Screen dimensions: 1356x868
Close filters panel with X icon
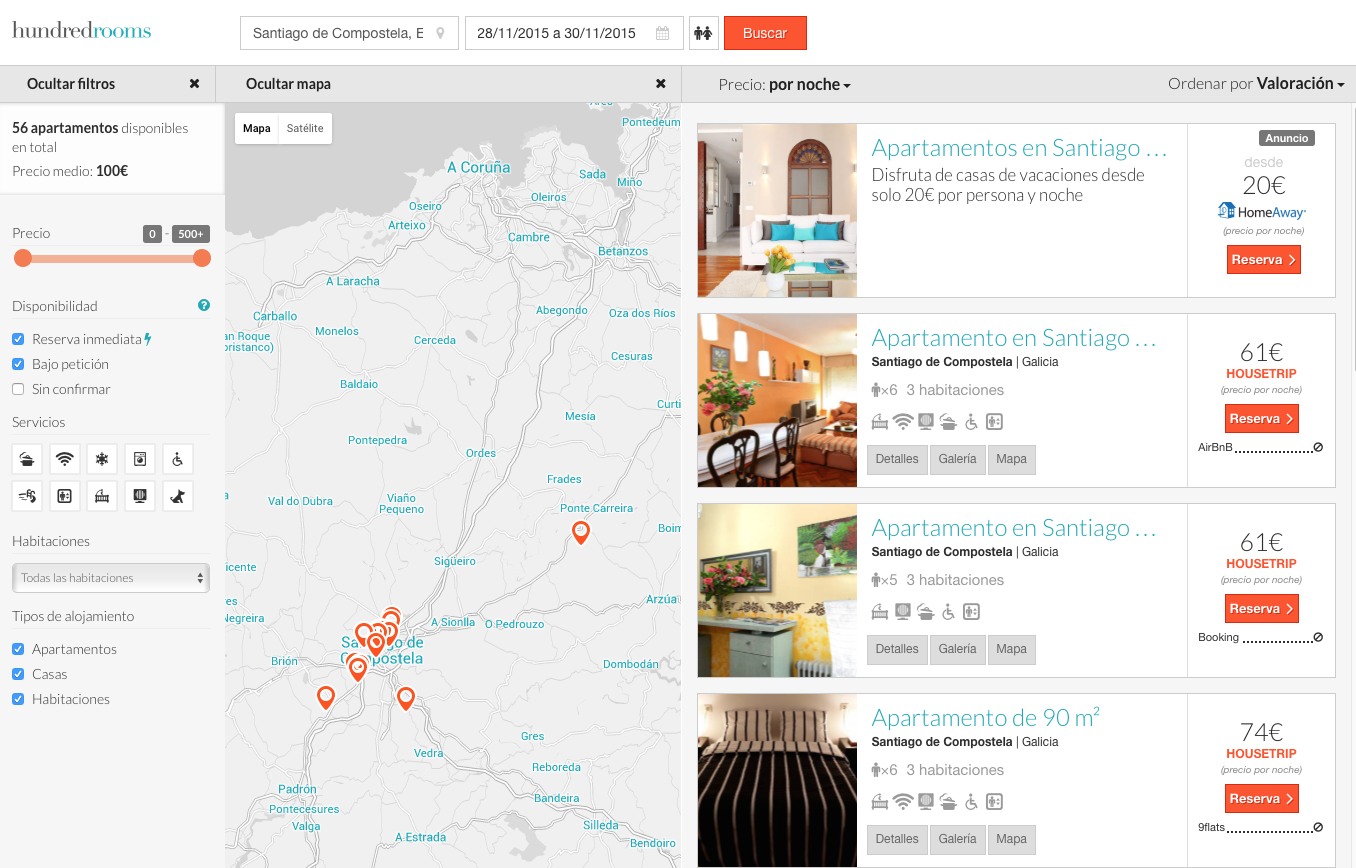click(x=194, y=84)
